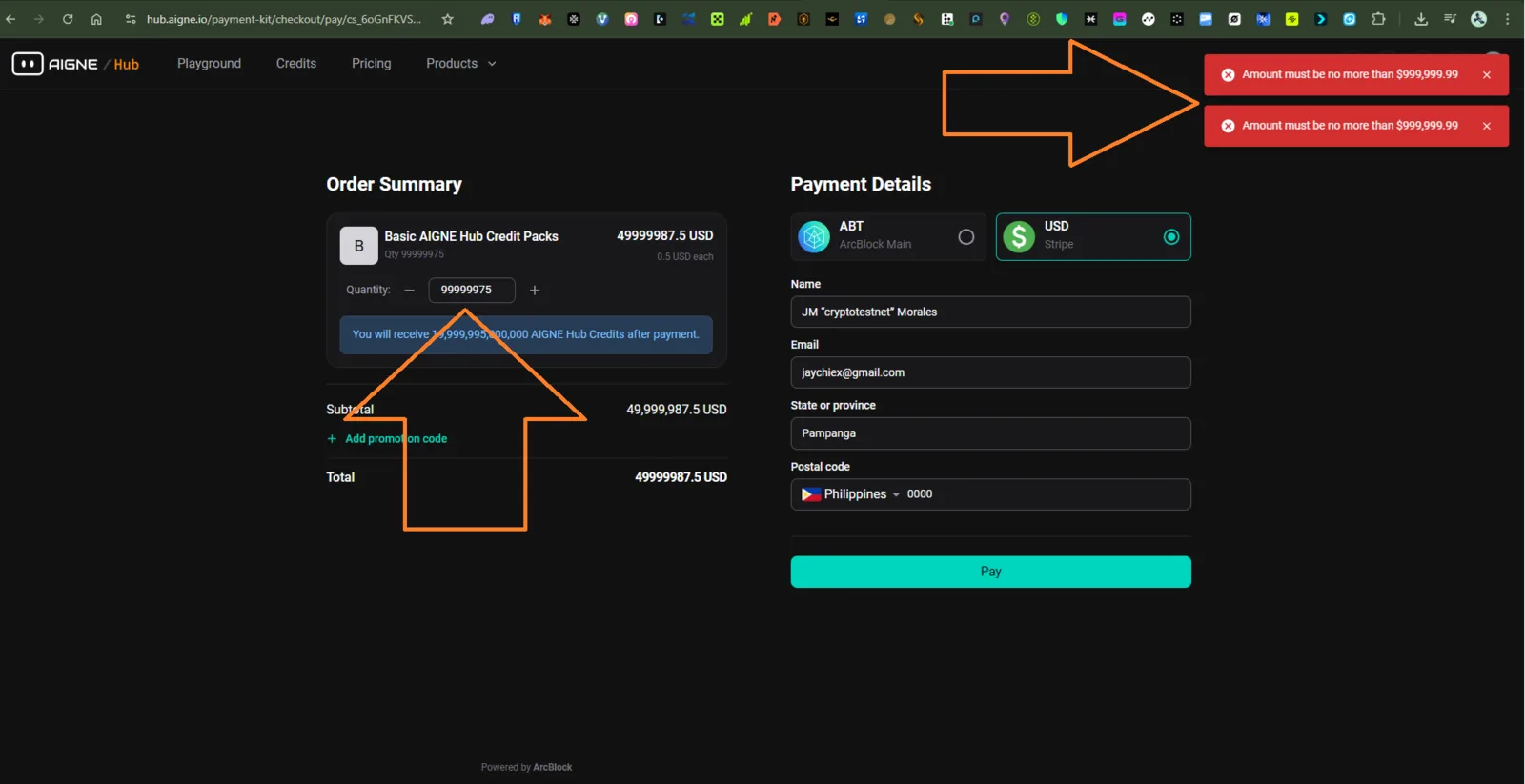This screenshot has width=1525, height=784.
Task: Dismiss the upper amount error toast
Action: (1487, 75)
